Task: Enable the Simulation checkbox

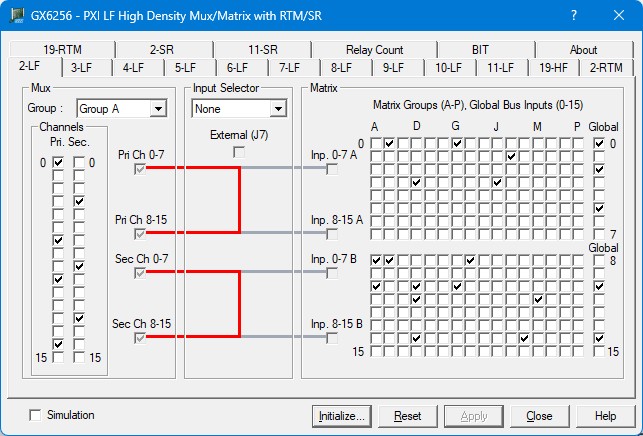Action: tap(37, 415)
